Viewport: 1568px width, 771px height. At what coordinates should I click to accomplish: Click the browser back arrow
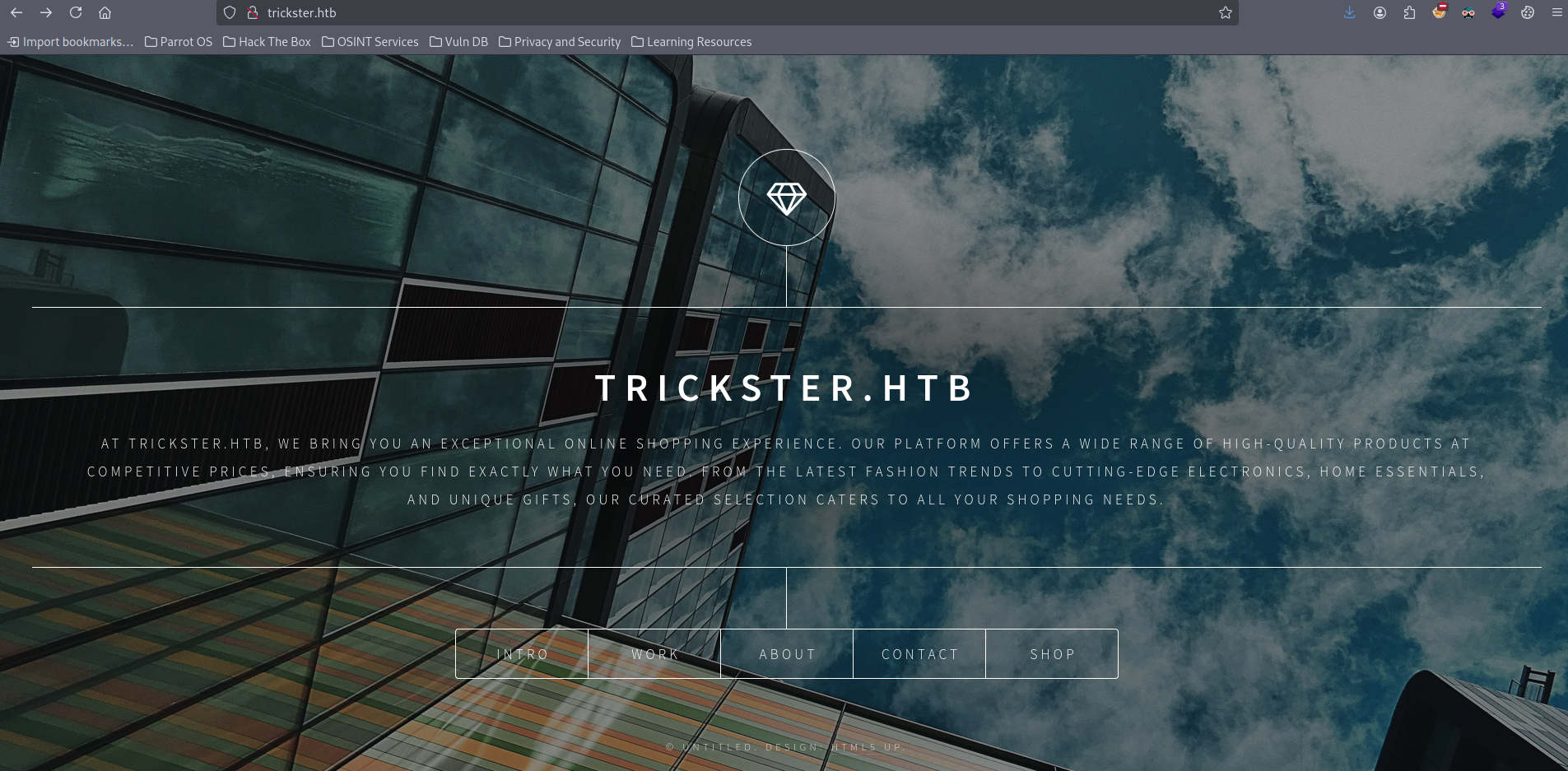pos(16,12)
